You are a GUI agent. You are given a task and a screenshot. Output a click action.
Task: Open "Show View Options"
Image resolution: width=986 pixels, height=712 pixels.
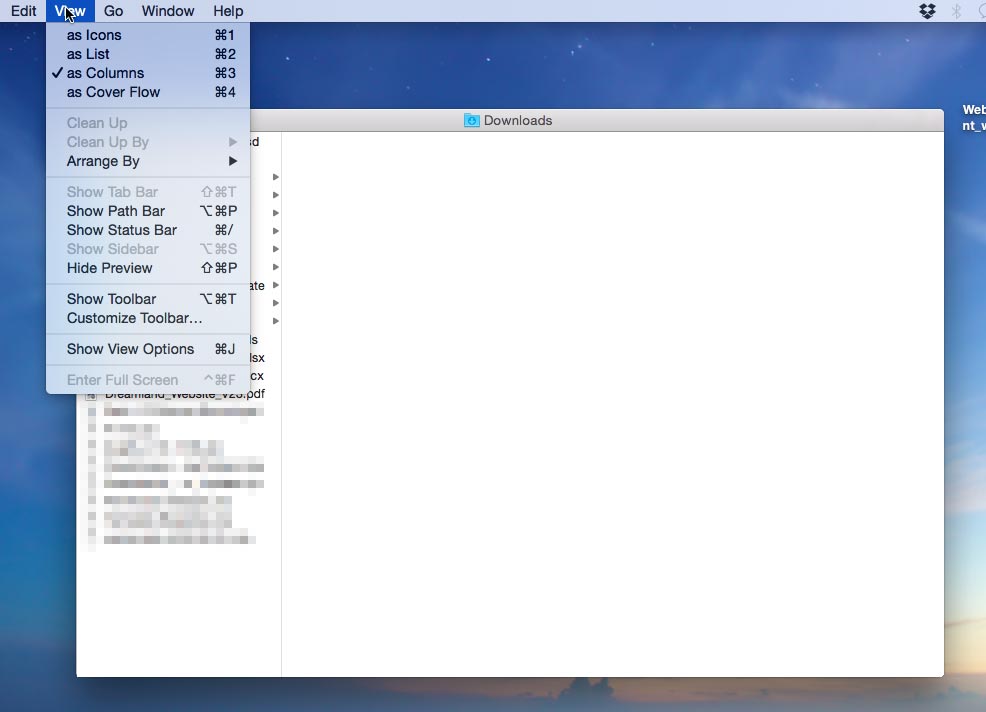130,349
